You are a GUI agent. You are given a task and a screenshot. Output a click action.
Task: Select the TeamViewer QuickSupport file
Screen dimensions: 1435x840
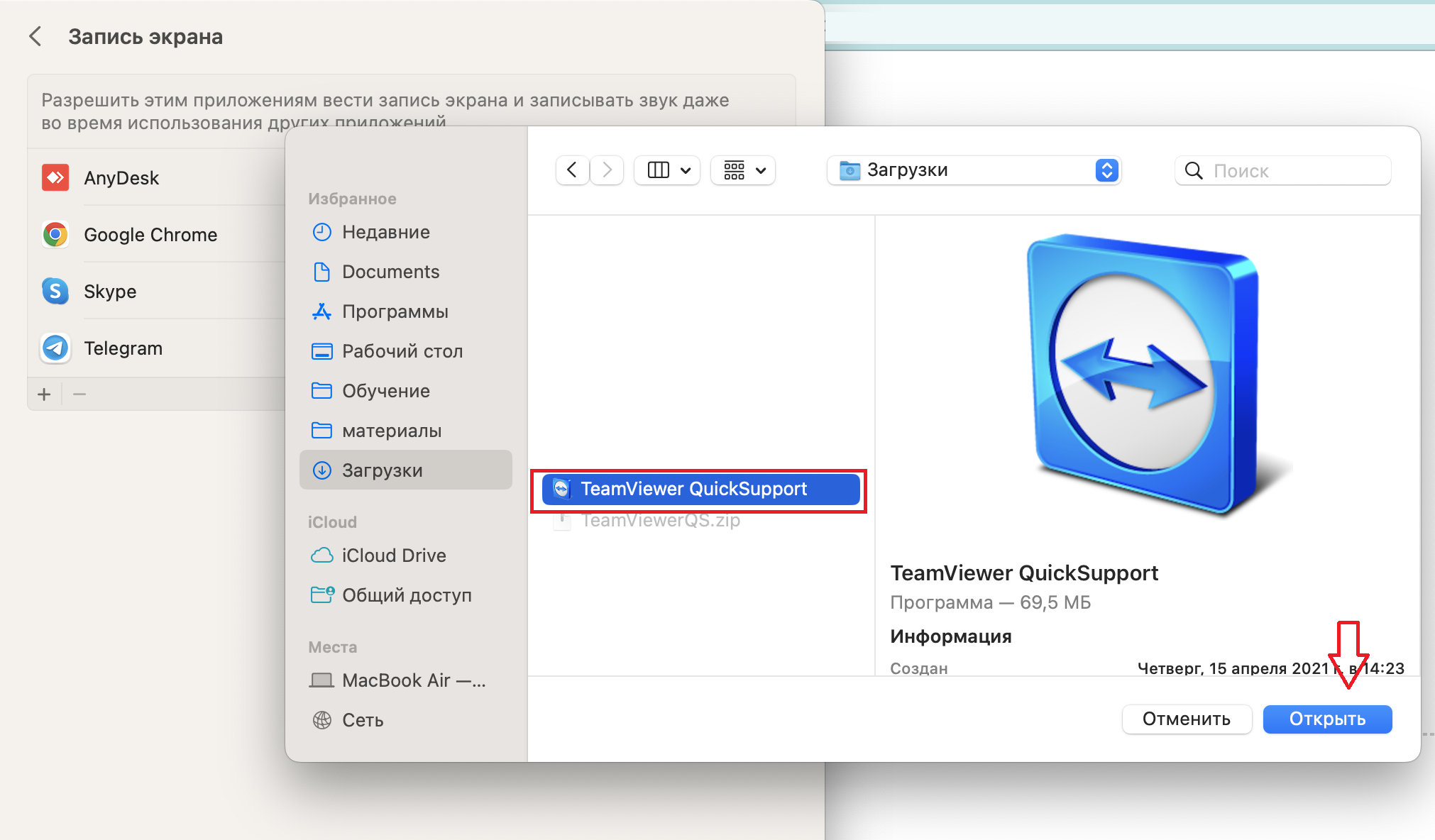pos(701,489)
